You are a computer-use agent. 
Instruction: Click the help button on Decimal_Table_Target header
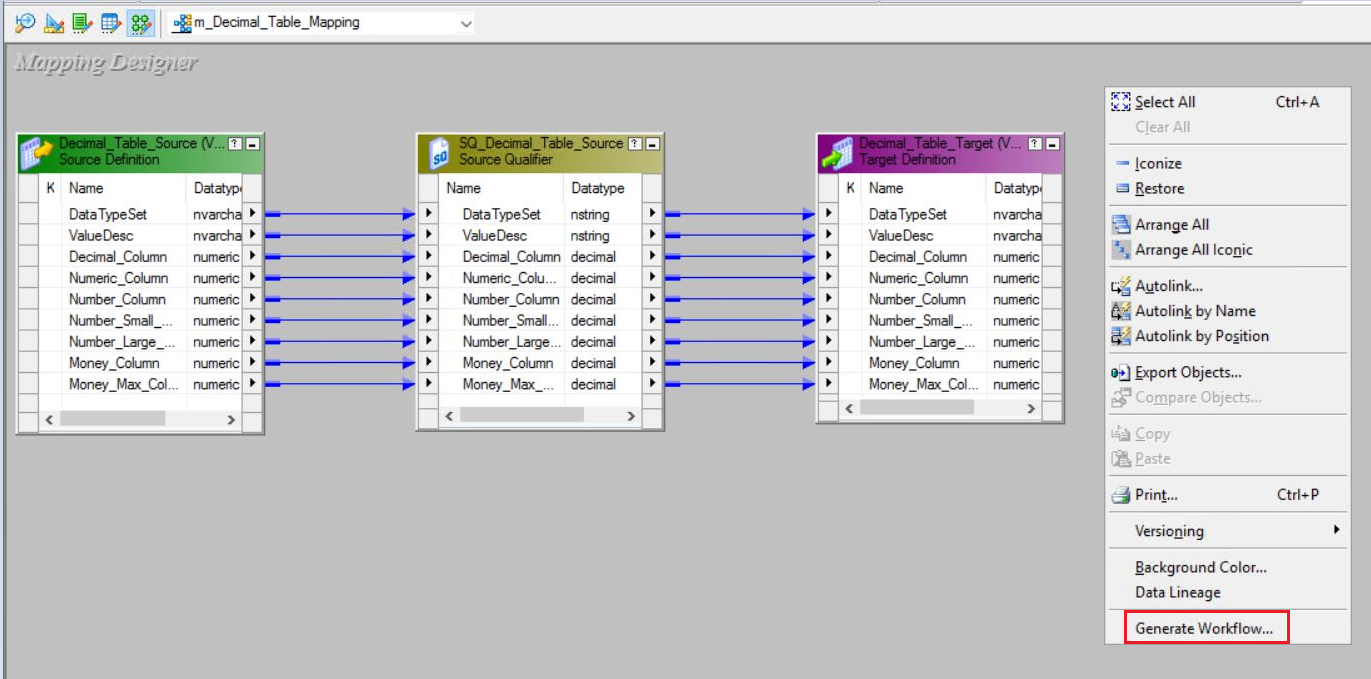click(x=1036, y=144)
